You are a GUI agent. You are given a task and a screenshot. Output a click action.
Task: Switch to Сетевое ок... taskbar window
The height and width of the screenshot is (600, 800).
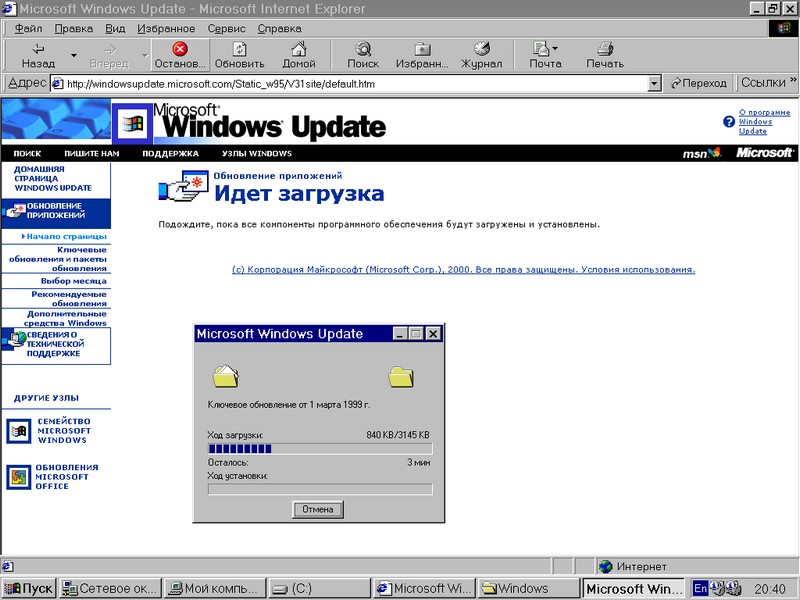[111, 588]
